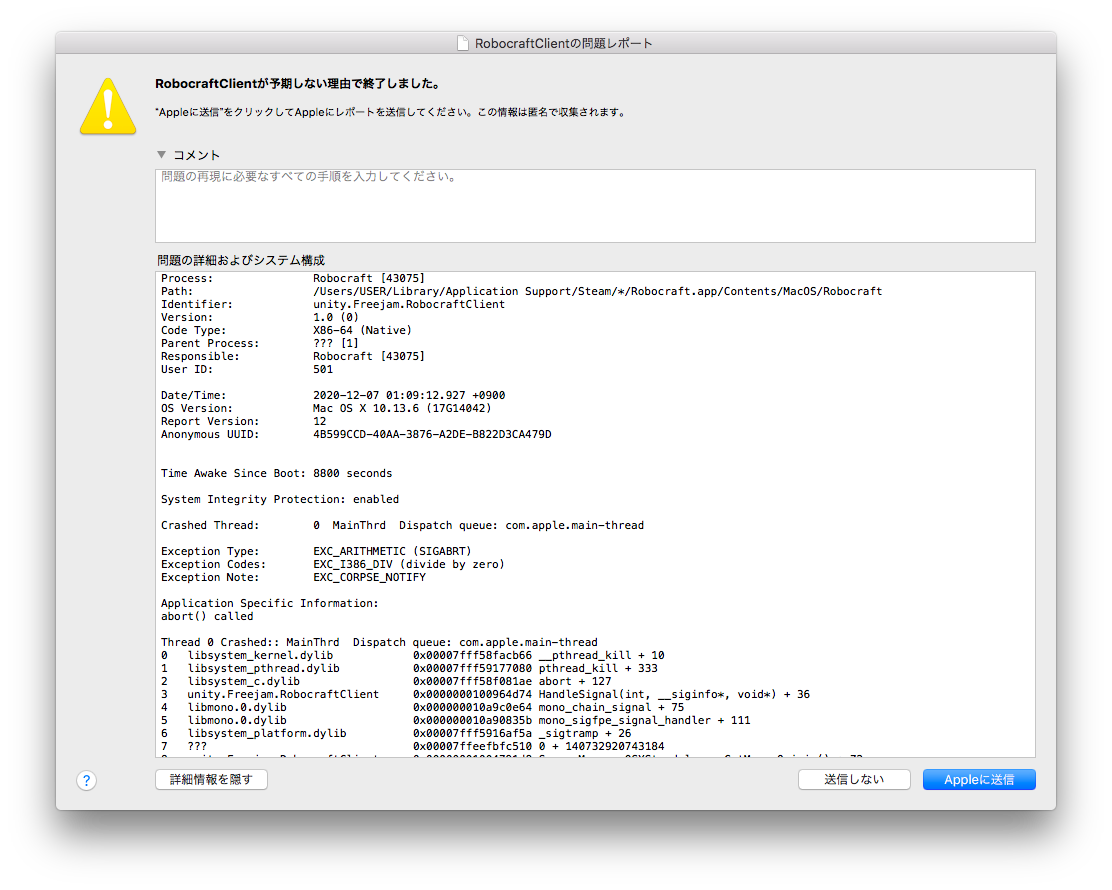Click the RobocraftClientの問題レポート window title
This screenshot has width=1112, height=890.
tap(563, 43)
